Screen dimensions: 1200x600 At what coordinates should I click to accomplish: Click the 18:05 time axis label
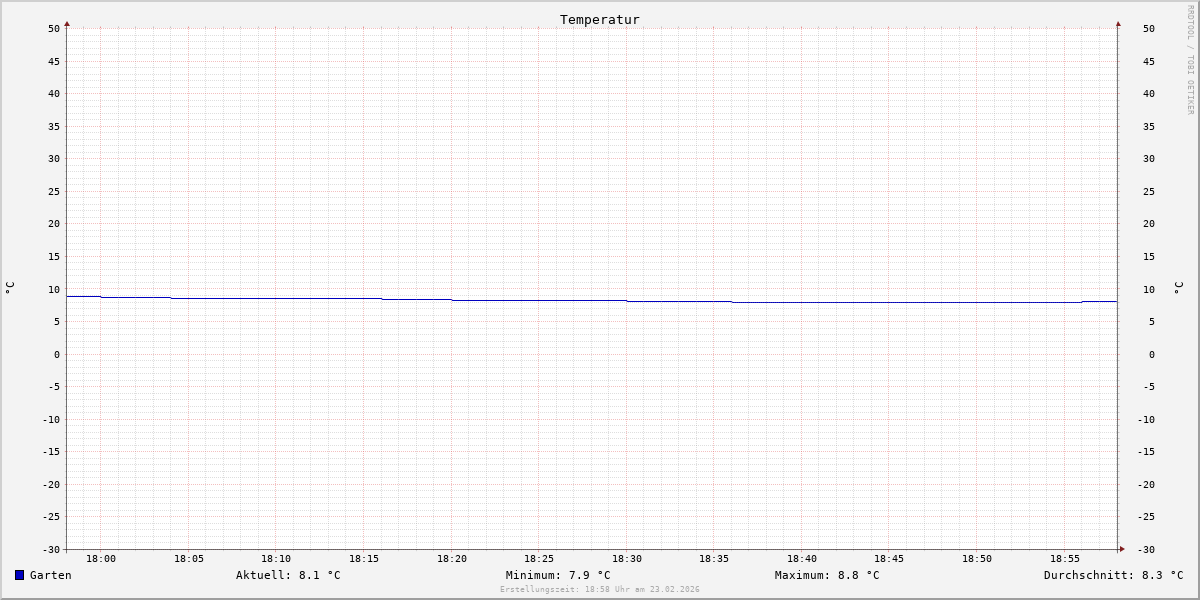point(189,558)
